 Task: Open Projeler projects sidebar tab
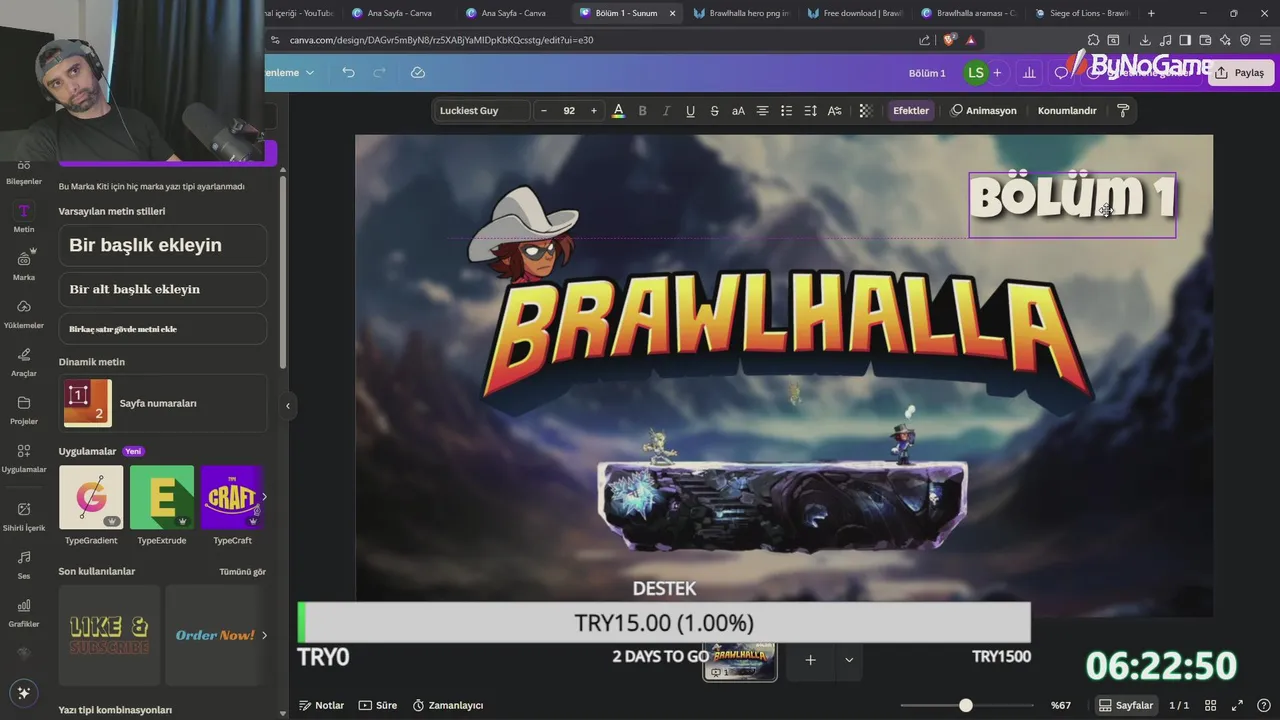[24, 409]
